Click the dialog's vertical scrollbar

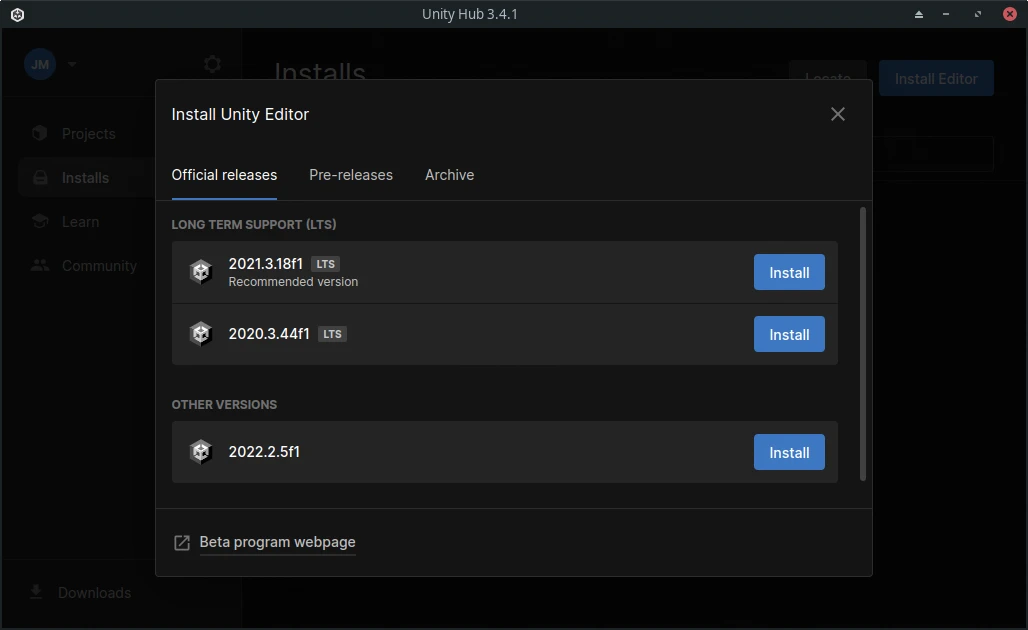pos(862,344)
